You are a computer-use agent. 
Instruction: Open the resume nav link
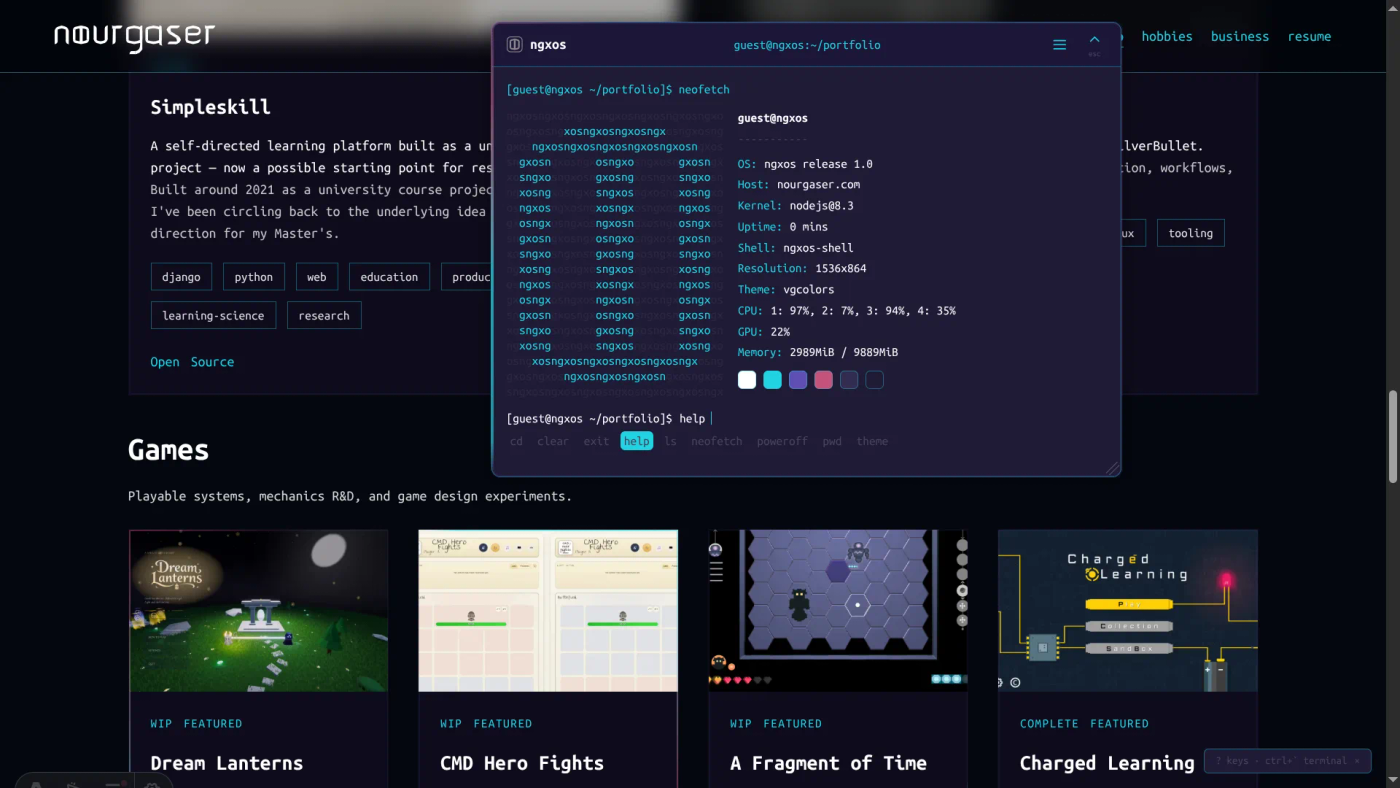click(x=1309, y=36)
